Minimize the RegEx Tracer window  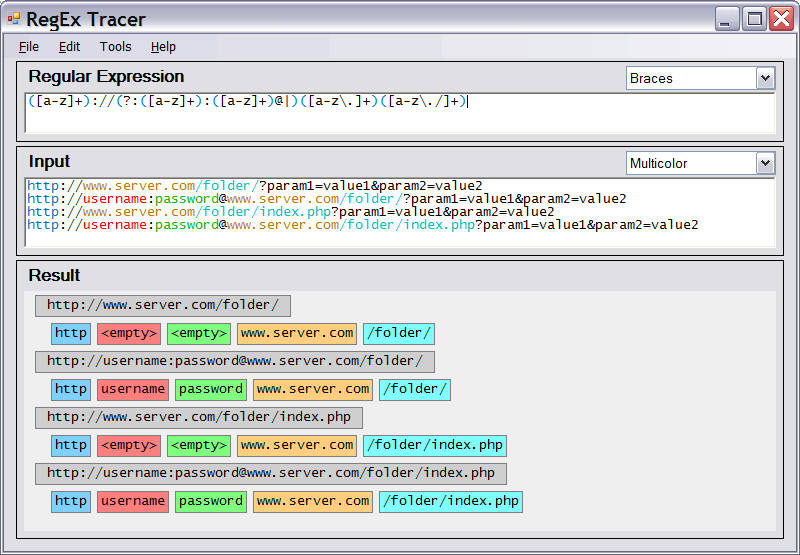tap(727, 18)
